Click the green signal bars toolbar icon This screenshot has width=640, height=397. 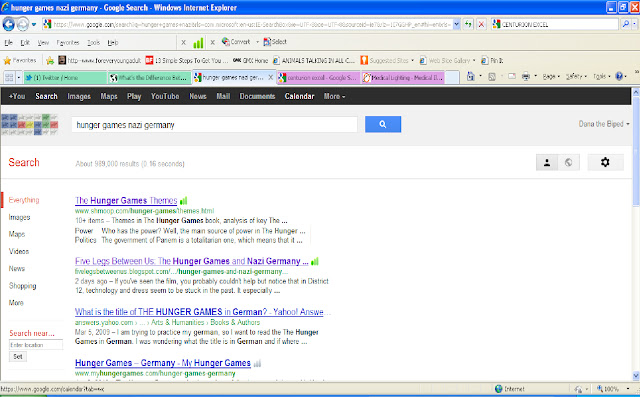198,42
